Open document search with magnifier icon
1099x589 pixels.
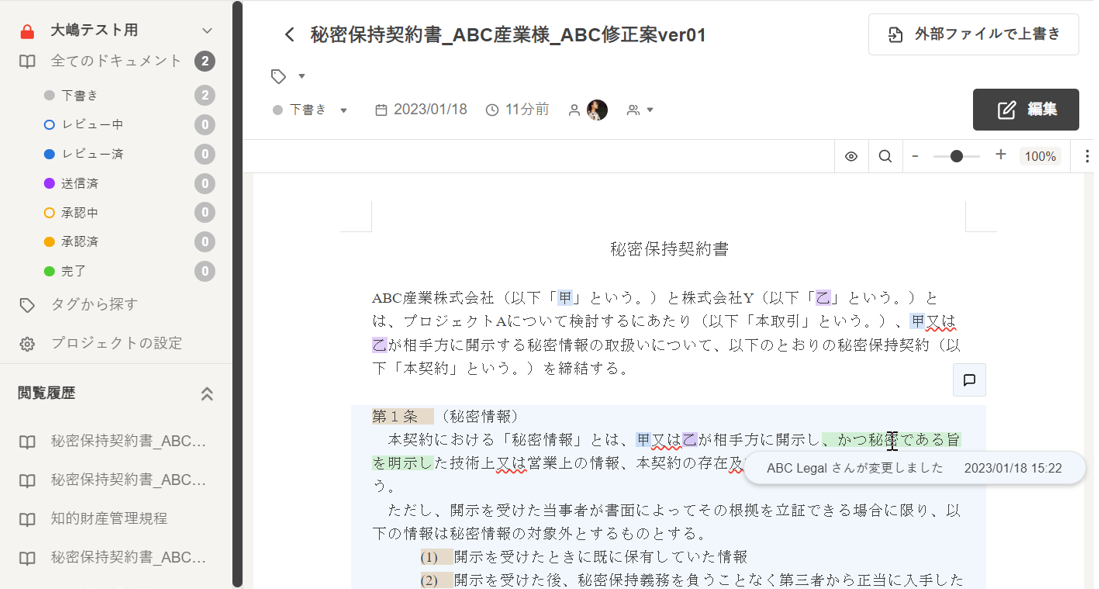coord(885,156)
